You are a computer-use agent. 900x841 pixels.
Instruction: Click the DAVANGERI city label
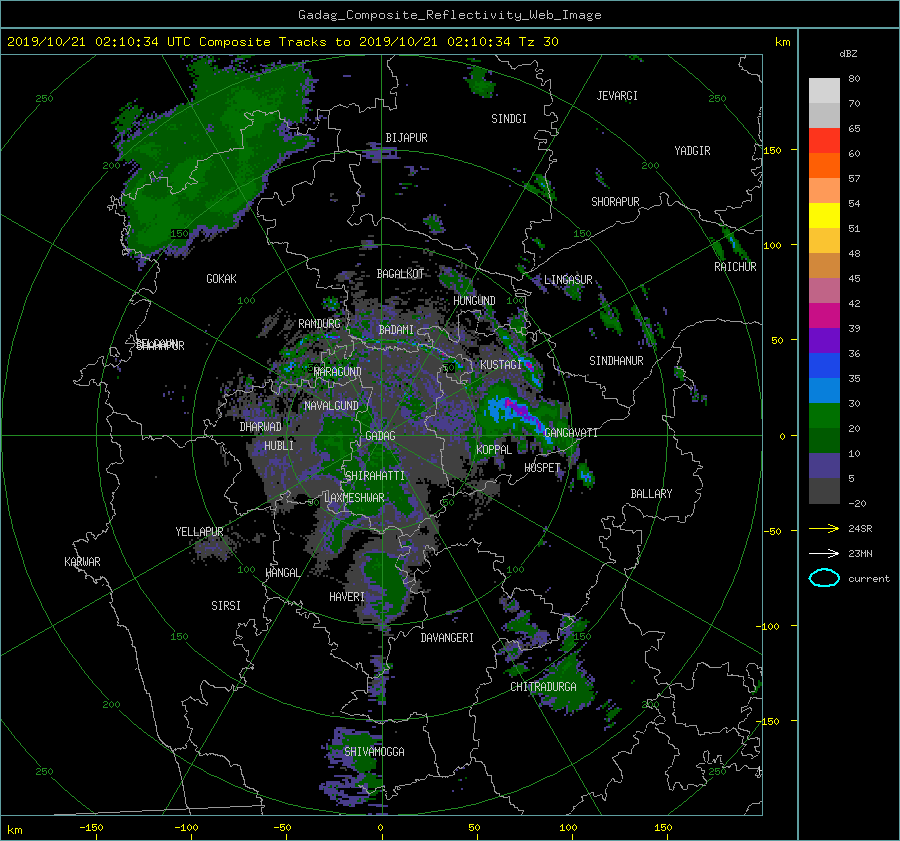click(447, 638)
